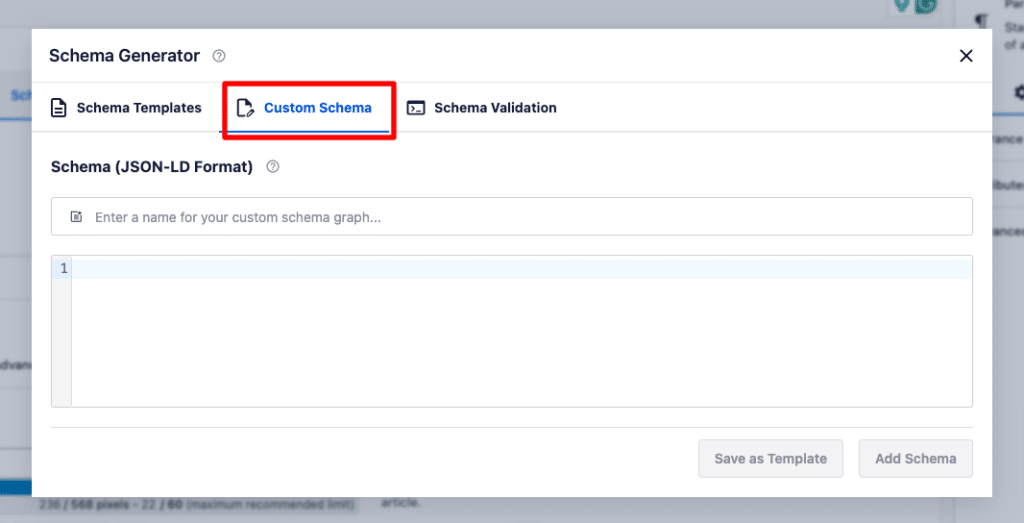Click the terminal icon on Schema Validation tab

(416, 108)
